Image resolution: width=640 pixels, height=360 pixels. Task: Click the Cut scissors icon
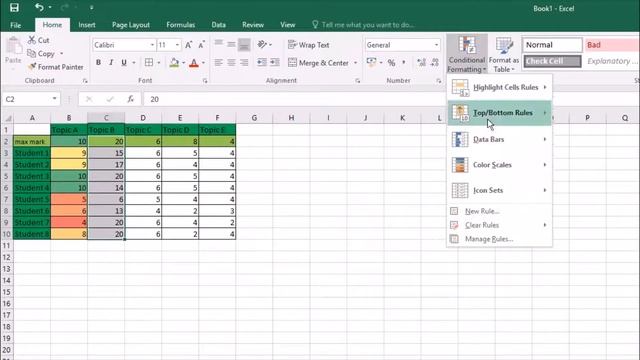click(32, 40)
